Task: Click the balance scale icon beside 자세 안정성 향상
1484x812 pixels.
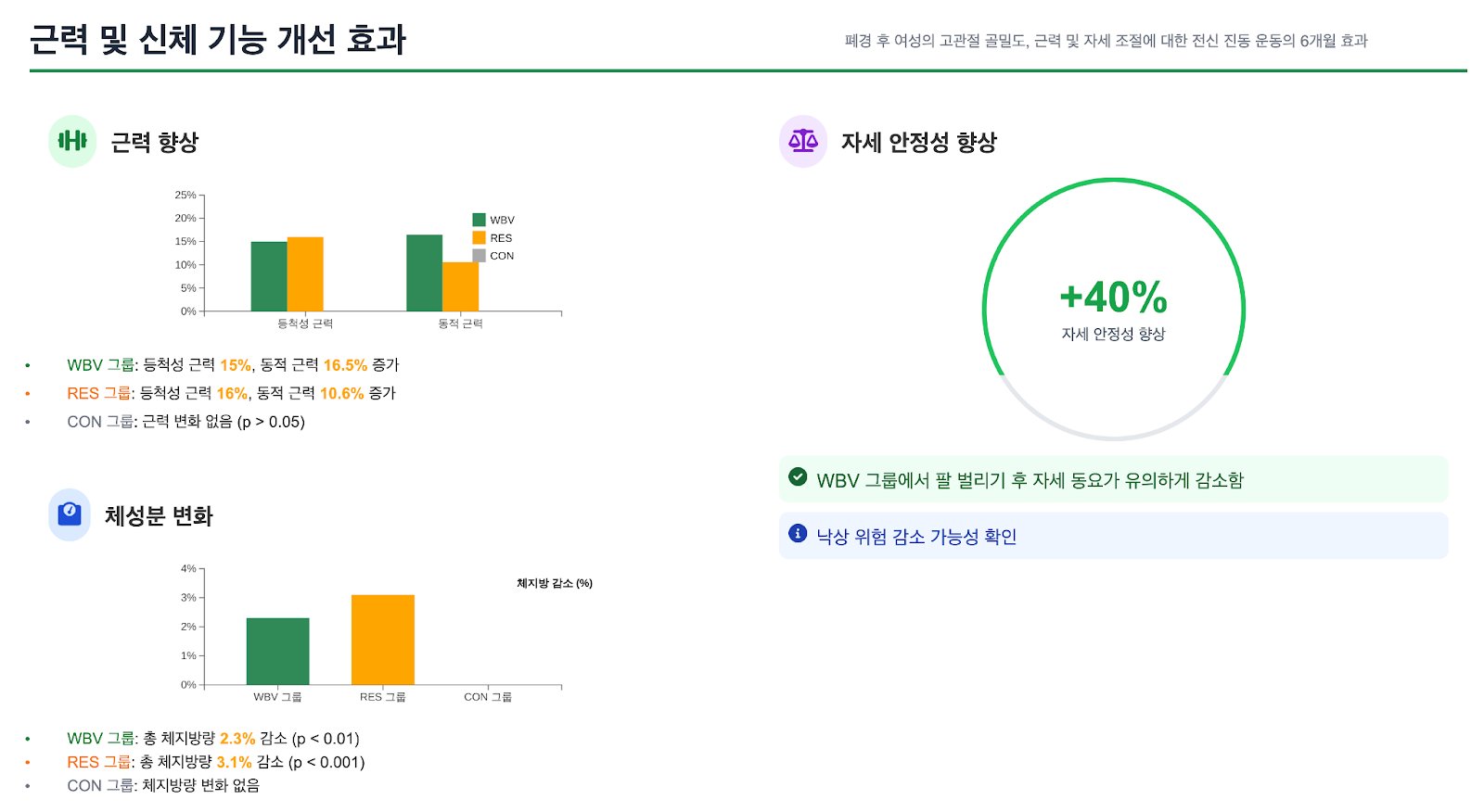Action: tap(803, 141)
